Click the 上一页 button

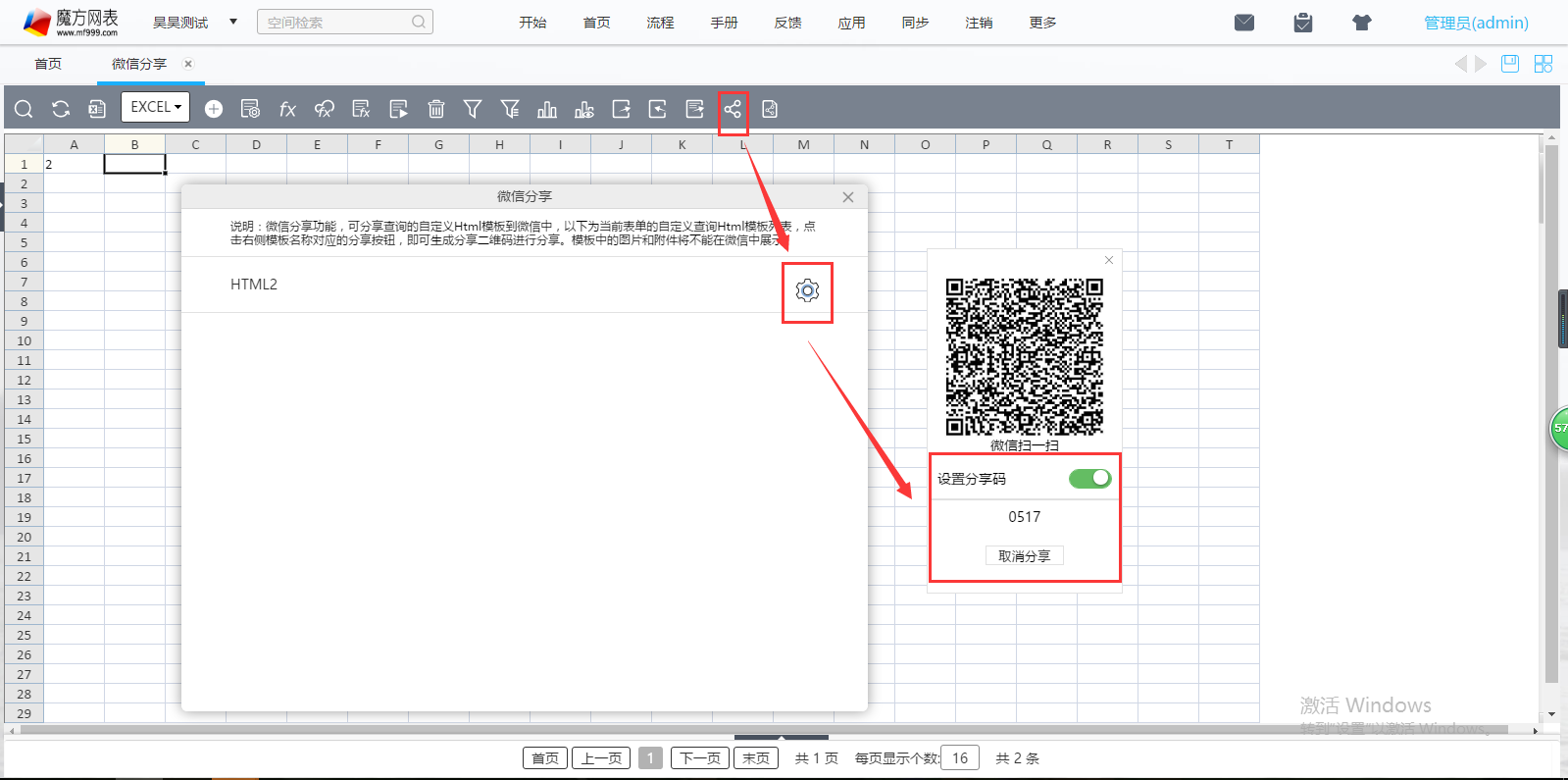[601, 758]
